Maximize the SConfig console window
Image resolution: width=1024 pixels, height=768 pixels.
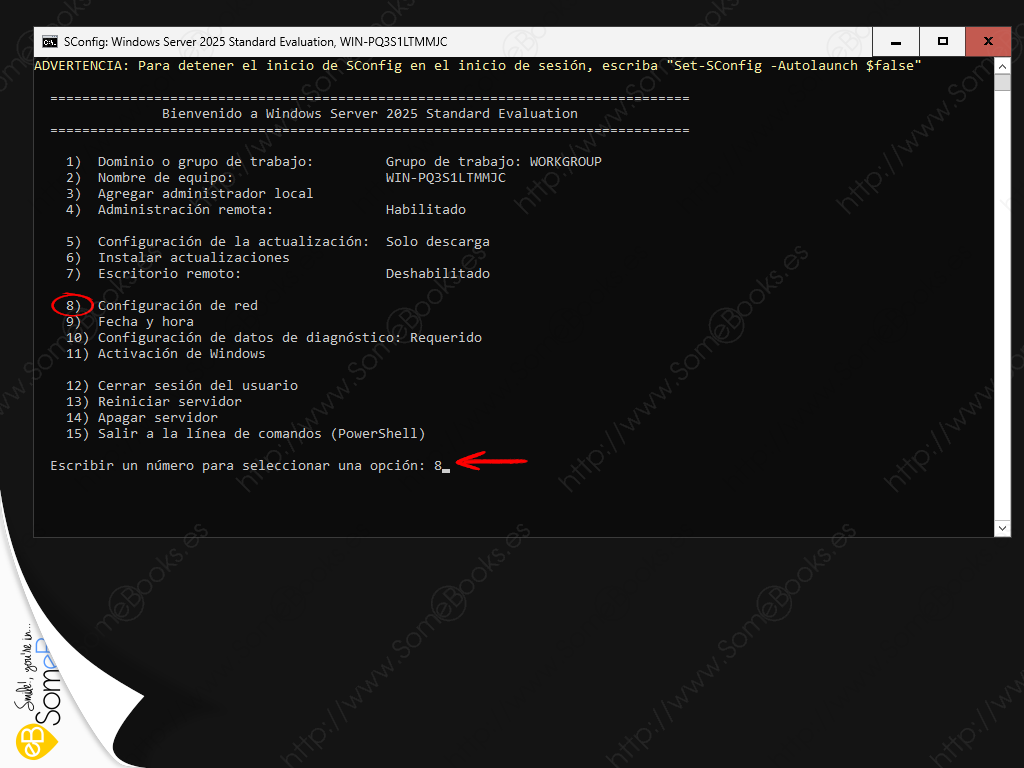[942, 42]
